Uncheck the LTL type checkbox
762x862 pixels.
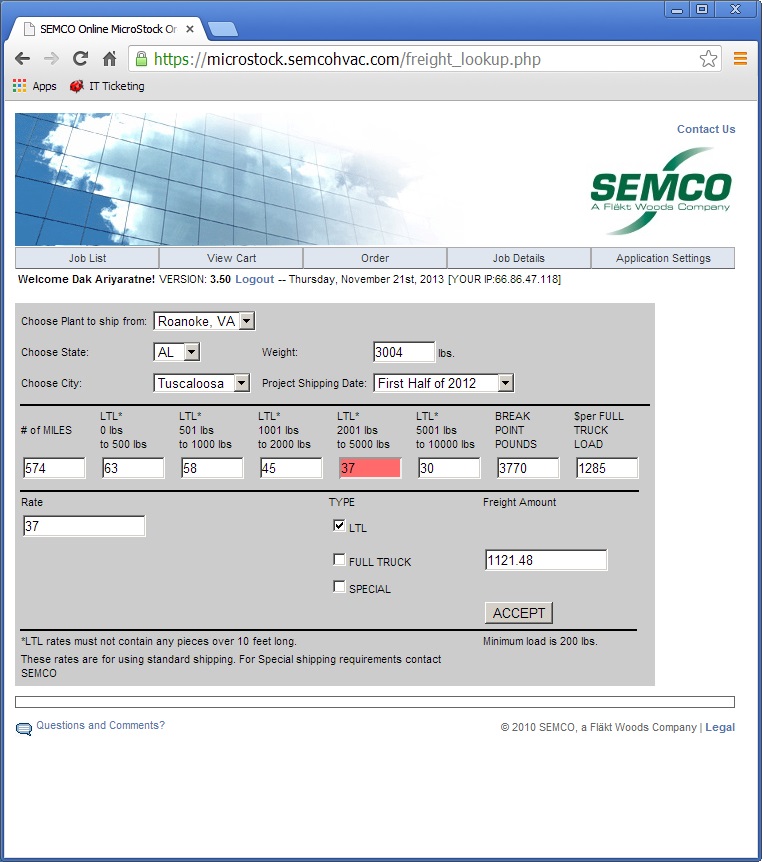click(x=340, y=526)
